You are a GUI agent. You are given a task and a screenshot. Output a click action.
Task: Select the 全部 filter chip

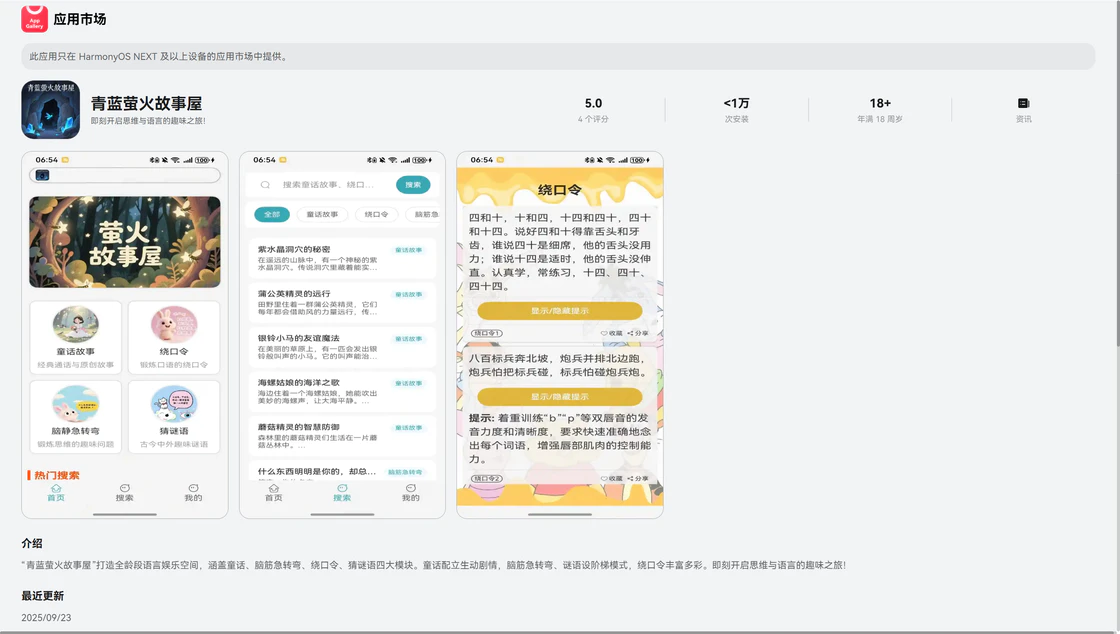272,214
